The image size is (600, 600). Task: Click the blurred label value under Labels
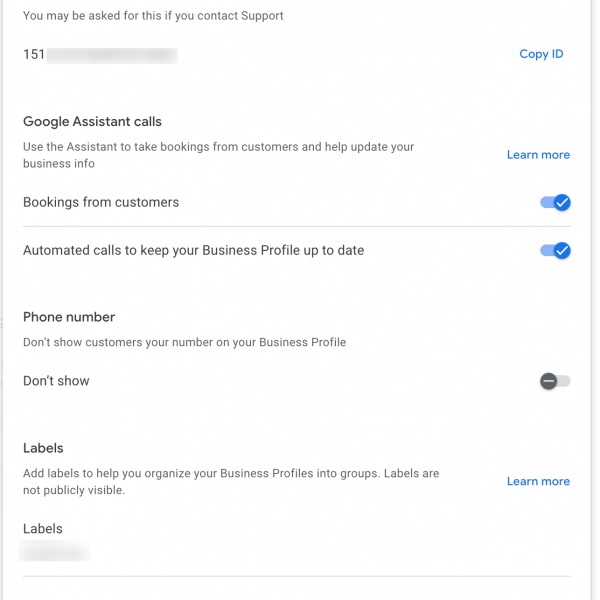[55, 551]
